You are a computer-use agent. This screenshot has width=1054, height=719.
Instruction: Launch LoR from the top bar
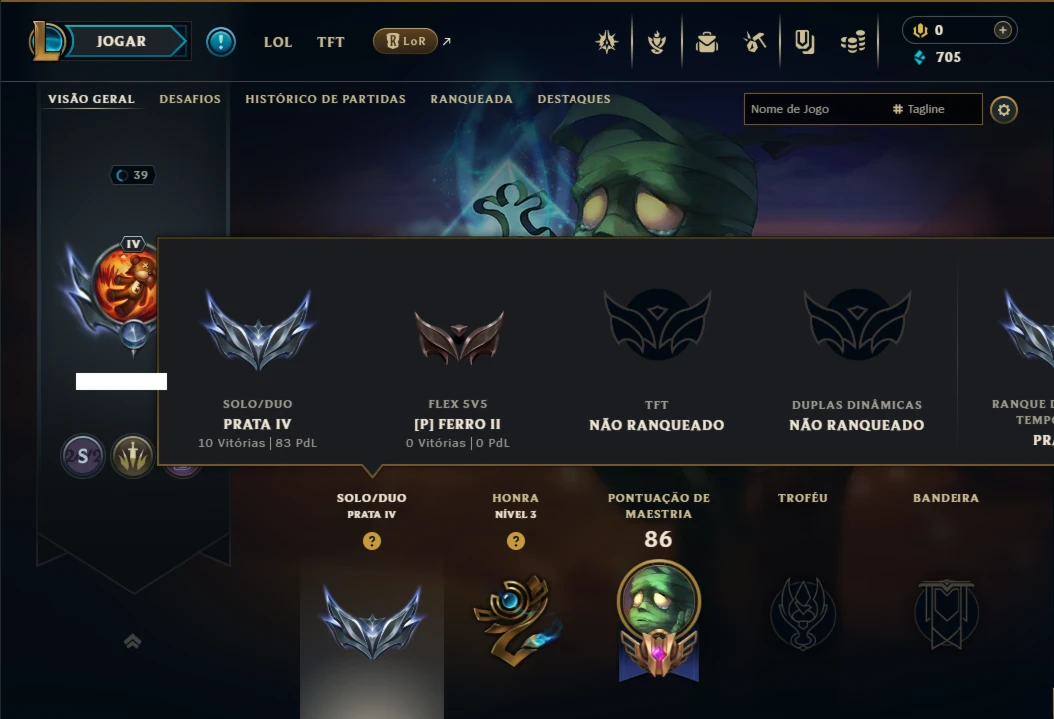[x=405, y=41]
